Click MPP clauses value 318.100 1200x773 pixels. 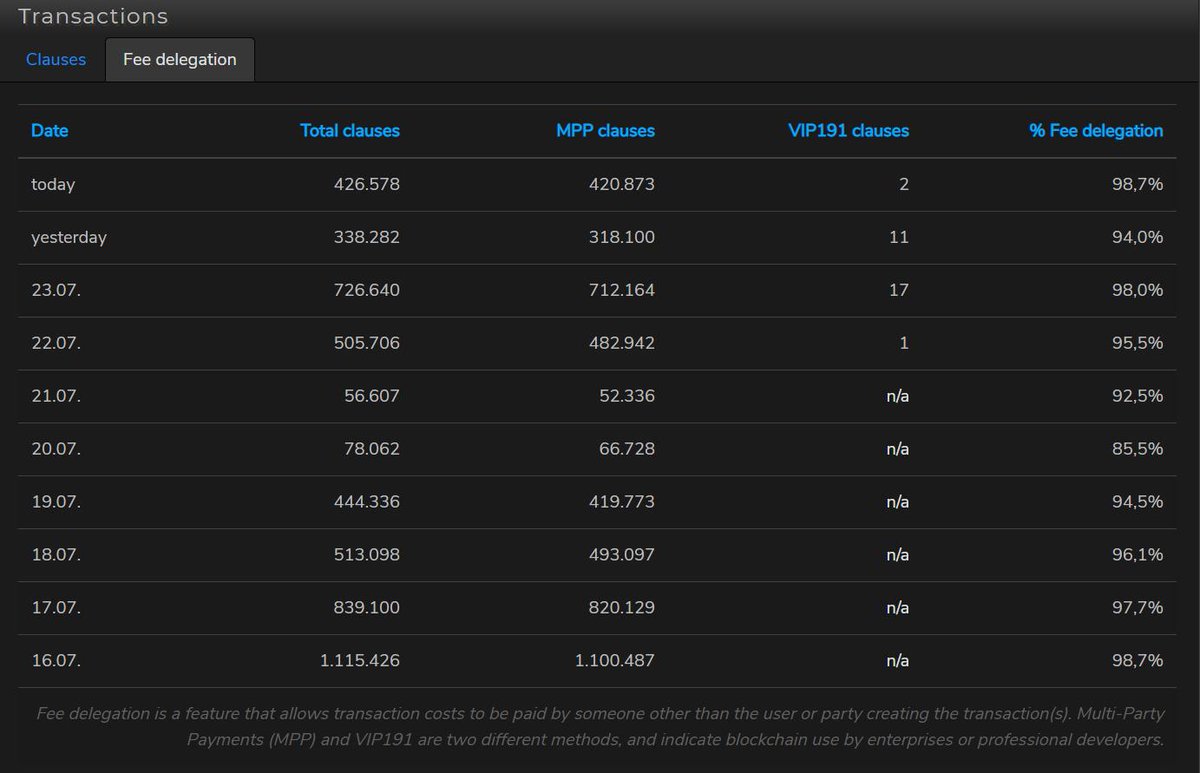[622, 237]
